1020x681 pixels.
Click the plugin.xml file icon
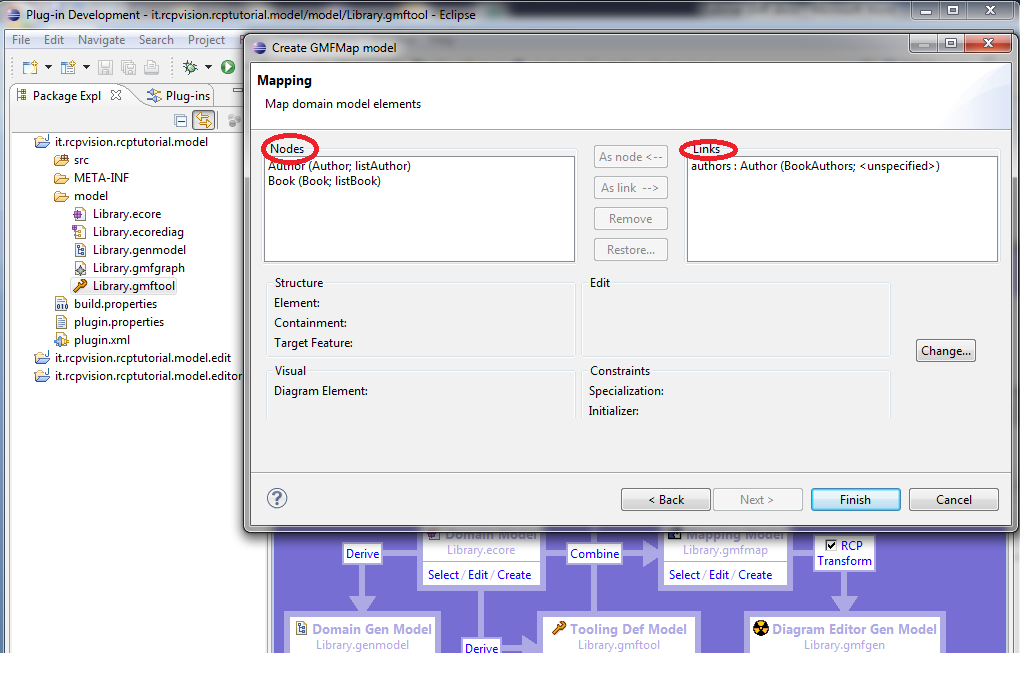pos(61,340)
